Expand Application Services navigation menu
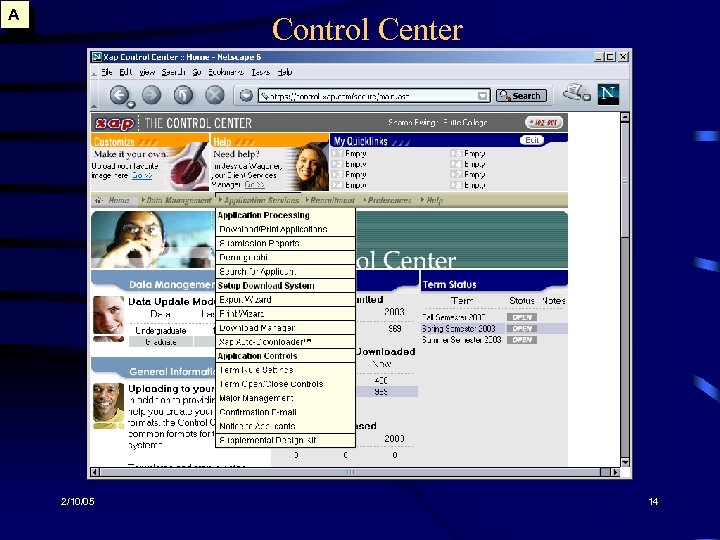720x540 pixels. point(259,200)
